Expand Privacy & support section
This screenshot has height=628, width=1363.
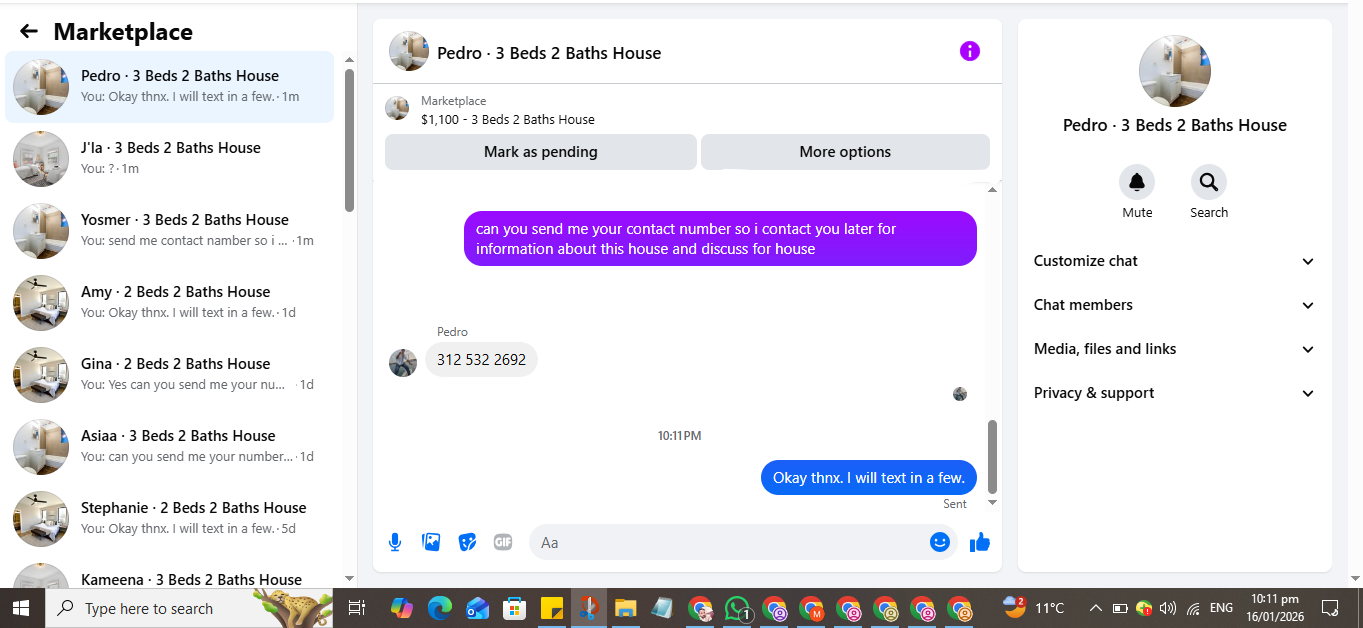(1175, 393)
